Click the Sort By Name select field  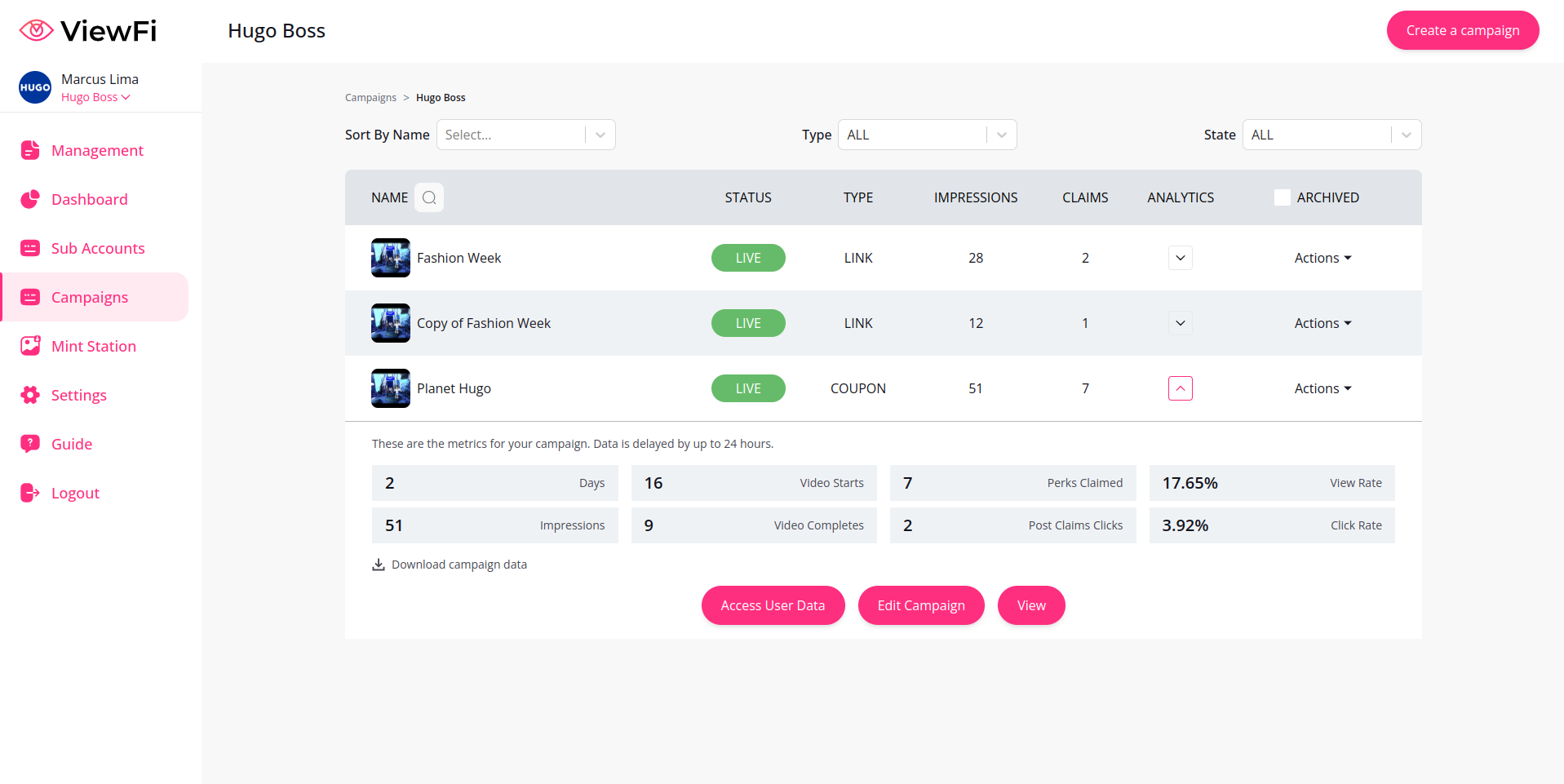(x=525, y=134)
